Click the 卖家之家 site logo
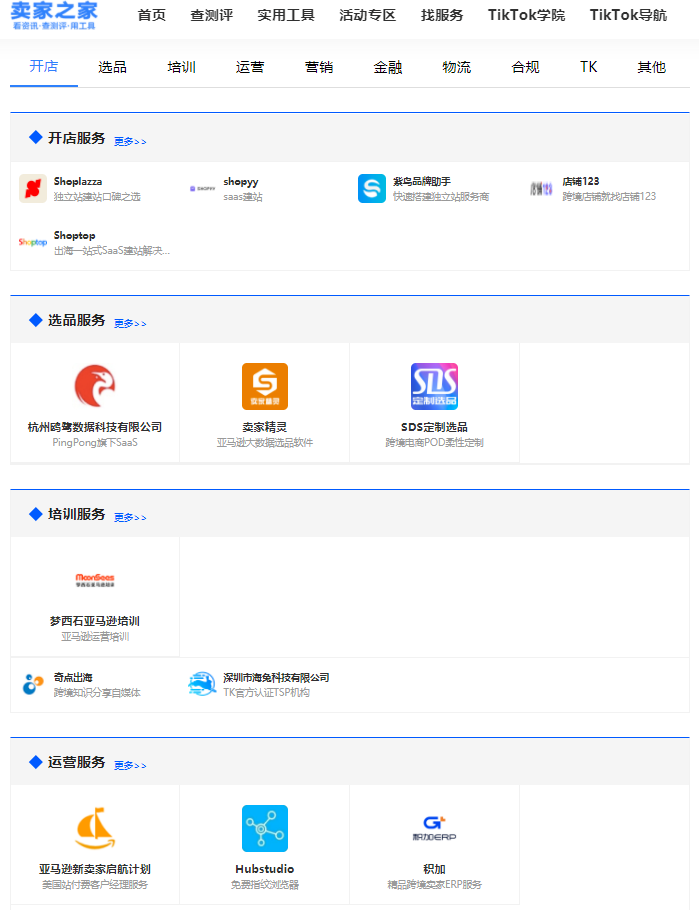 click(x=54, y=16)
